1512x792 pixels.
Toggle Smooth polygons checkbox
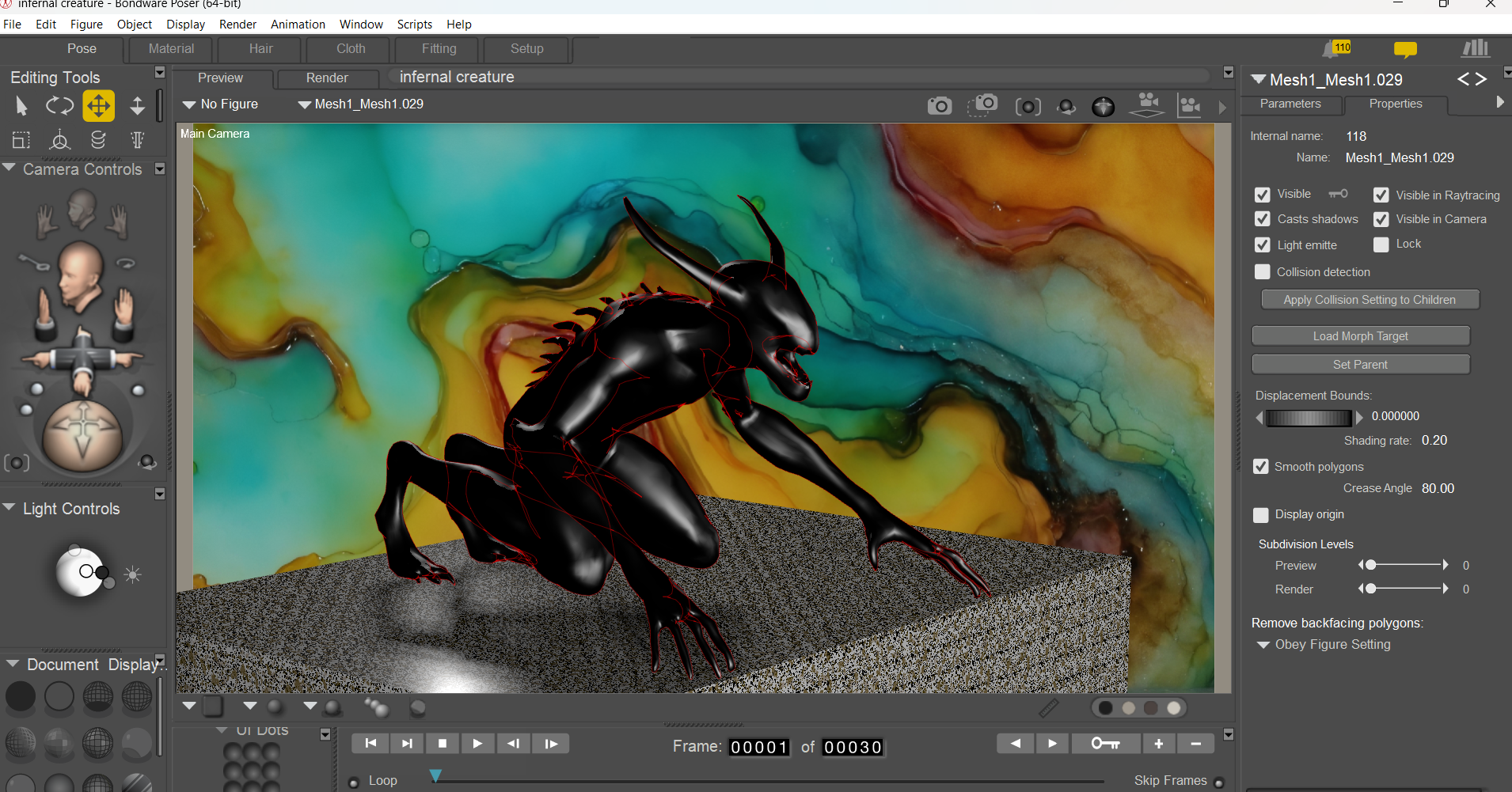1261,467
